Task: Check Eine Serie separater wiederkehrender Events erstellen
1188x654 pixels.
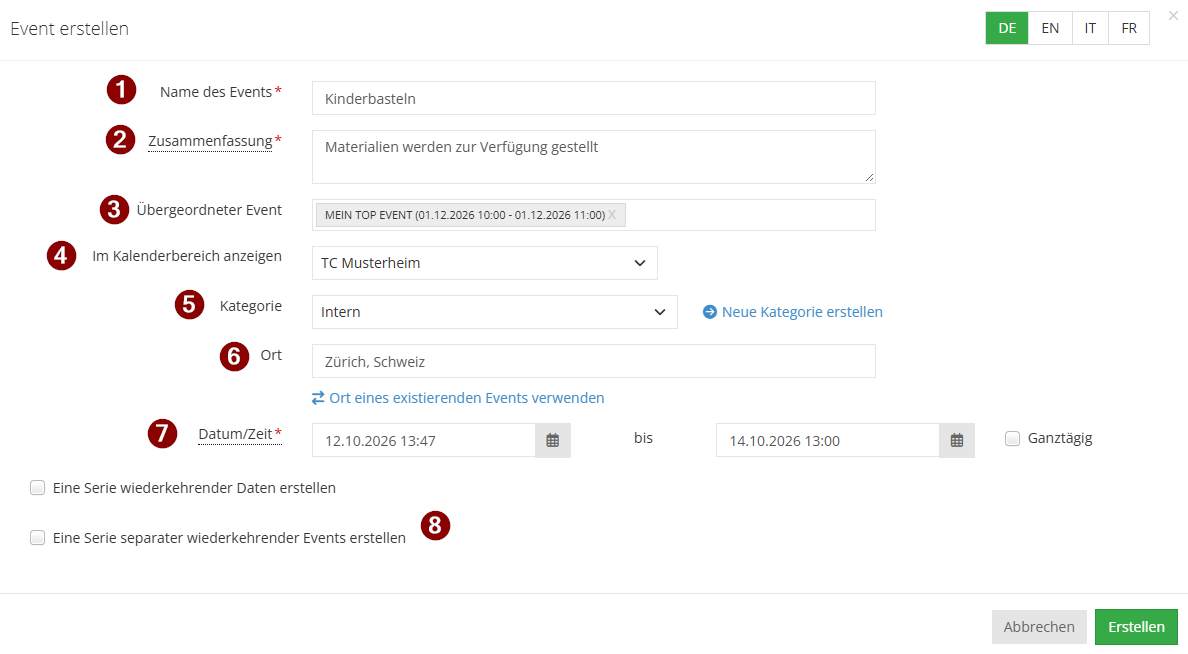Action: click(x=37, y=538)
